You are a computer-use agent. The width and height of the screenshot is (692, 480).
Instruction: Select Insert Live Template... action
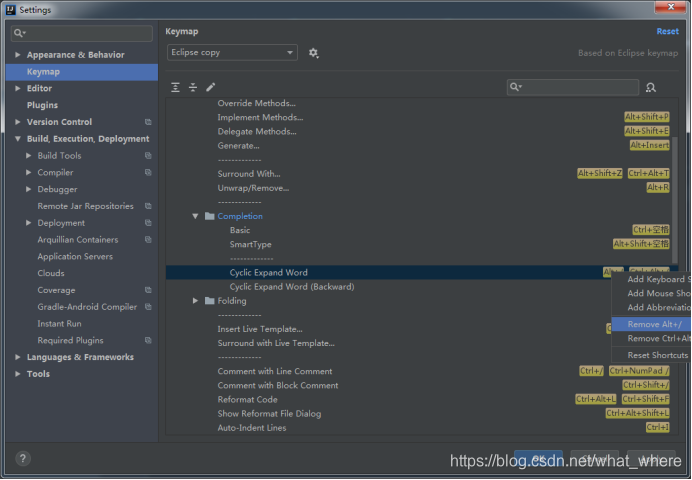point(260,329)
